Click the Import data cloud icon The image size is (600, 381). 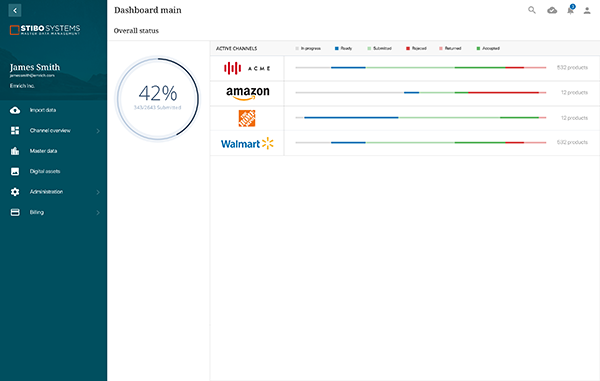15,110
